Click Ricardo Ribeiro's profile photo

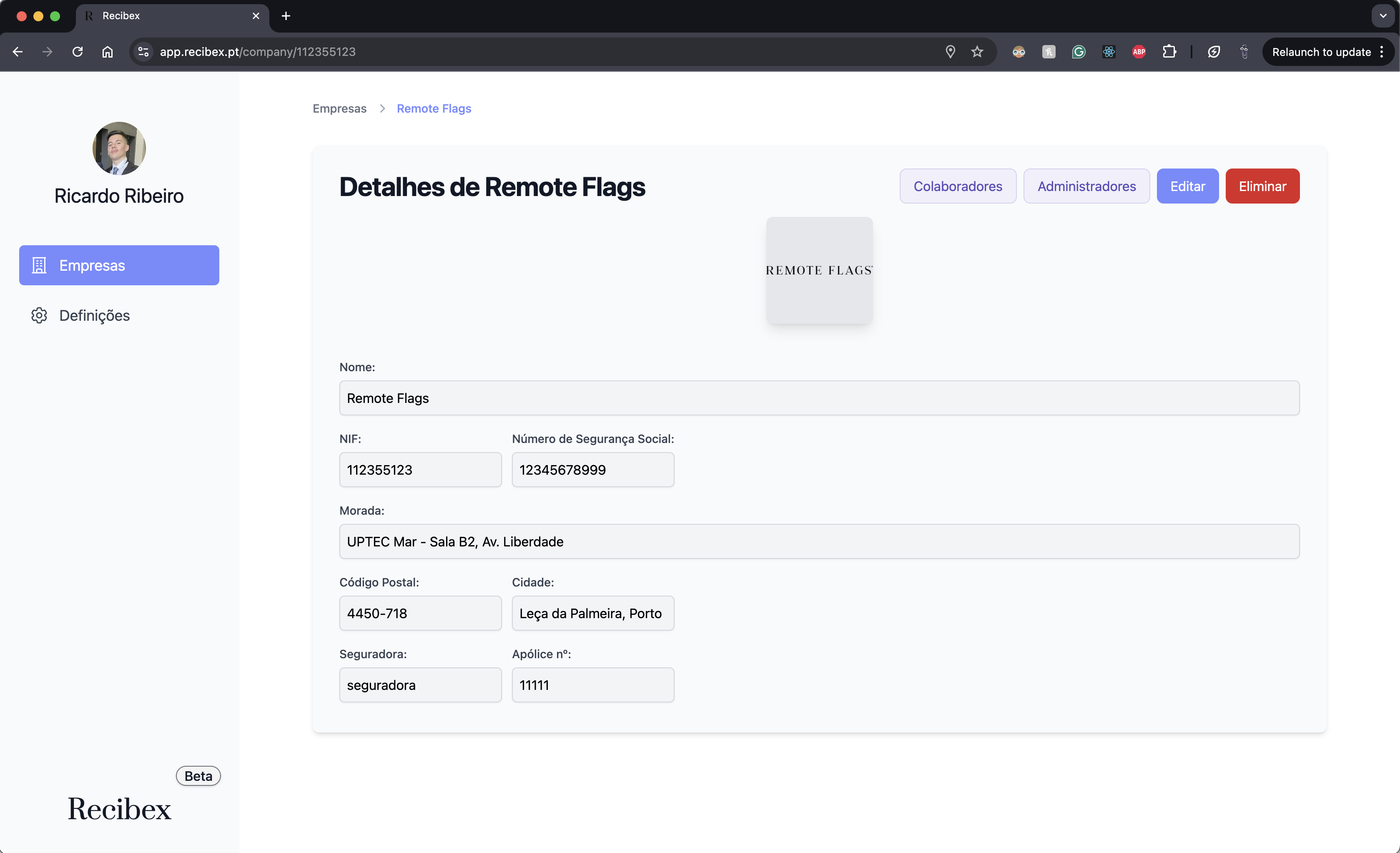click(119, 148)
